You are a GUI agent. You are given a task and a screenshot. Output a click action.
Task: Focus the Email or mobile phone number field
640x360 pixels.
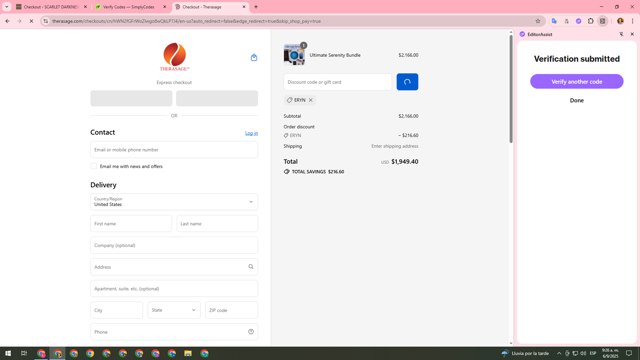[x=174, y=150]
